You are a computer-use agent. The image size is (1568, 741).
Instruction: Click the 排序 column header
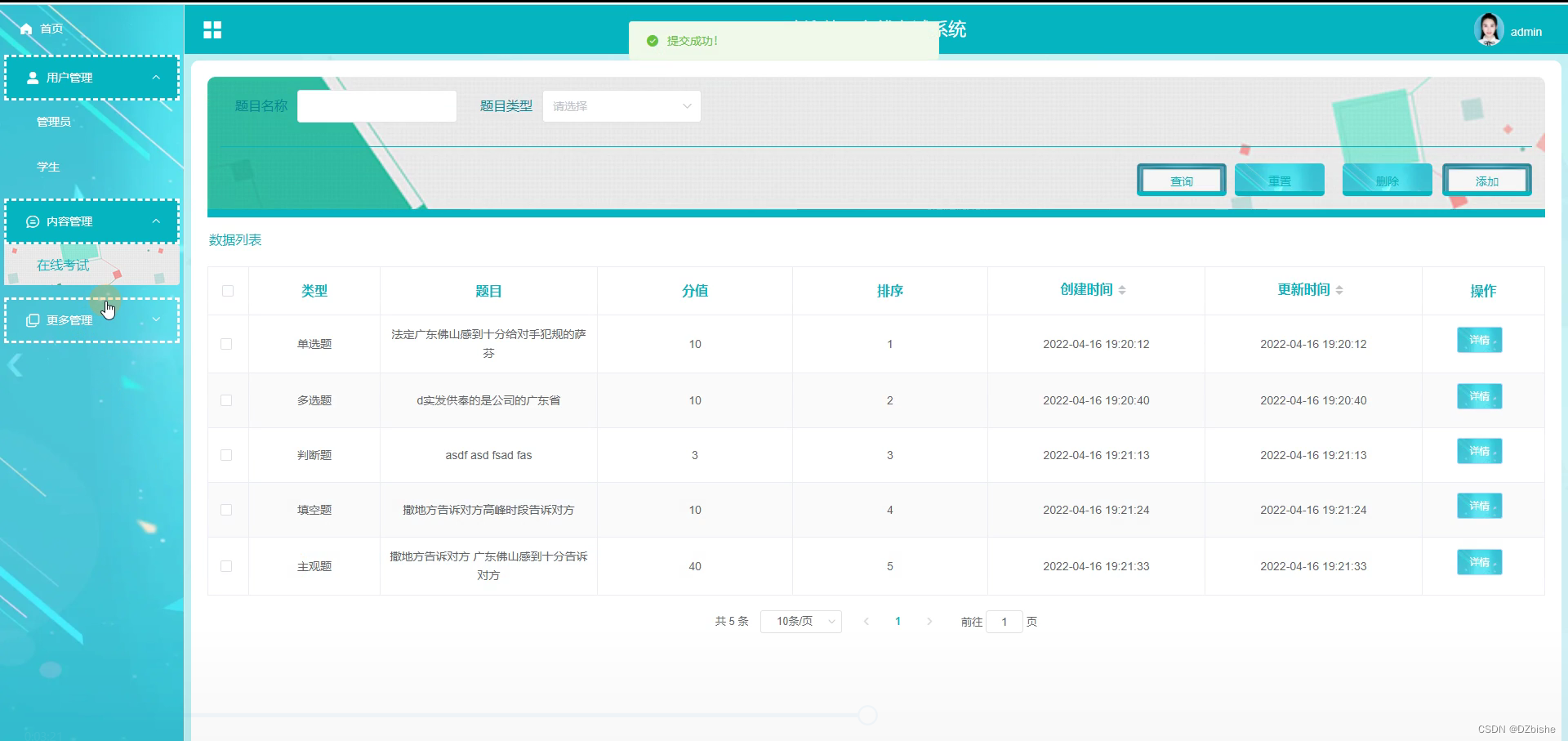coord(890,291)
